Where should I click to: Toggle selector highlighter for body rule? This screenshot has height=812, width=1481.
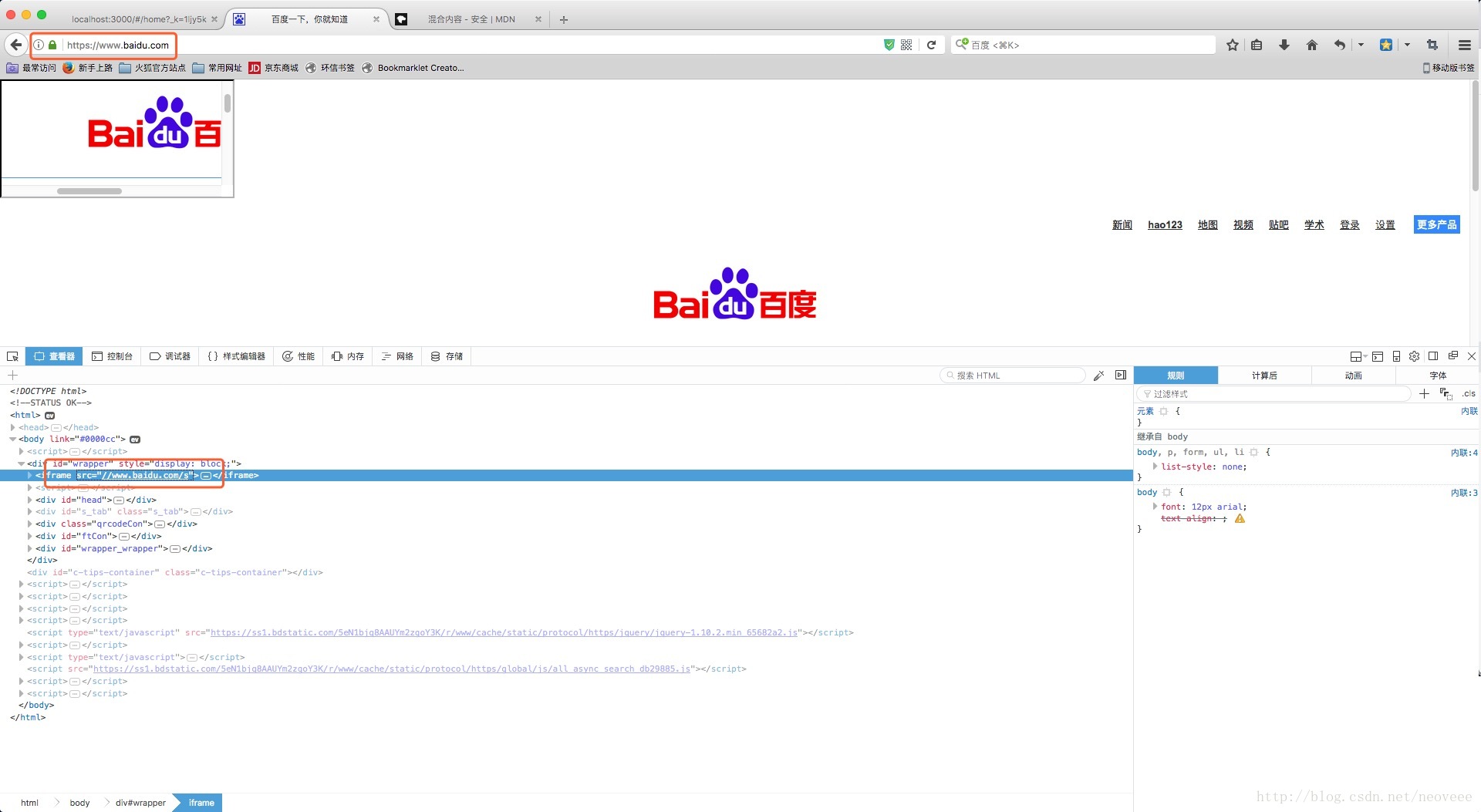pos(1167,493)
